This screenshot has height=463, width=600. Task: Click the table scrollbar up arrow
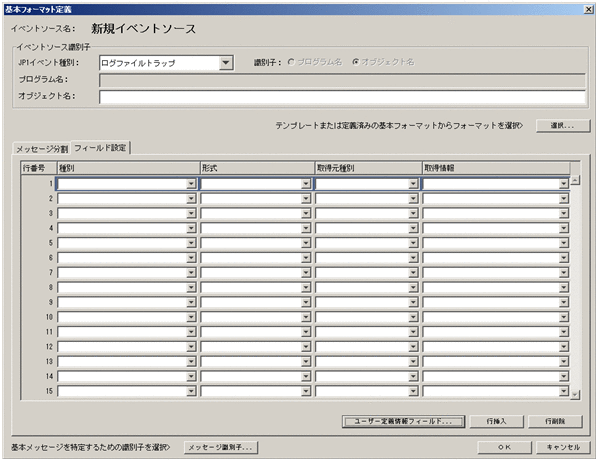tap(575, 181)
